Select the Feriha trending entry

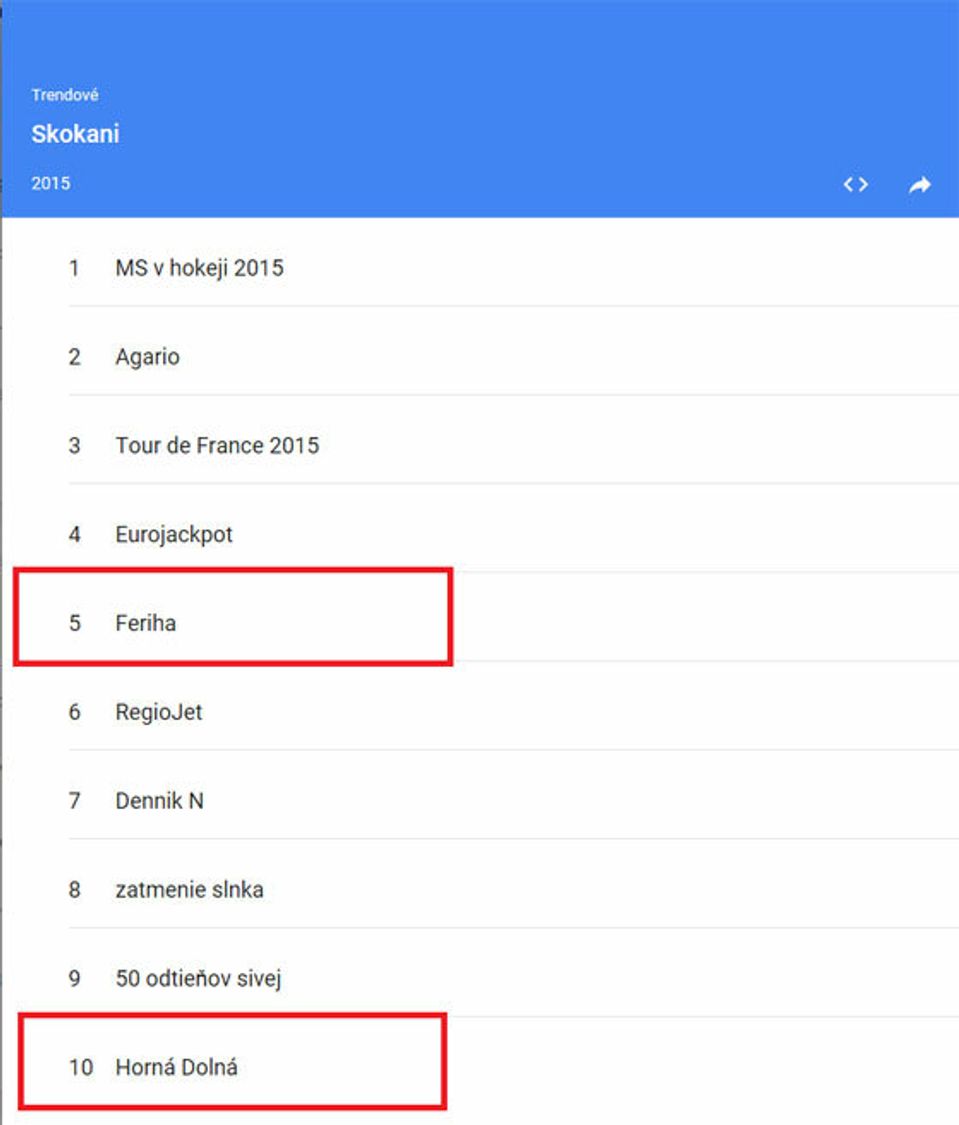[146, 623]
